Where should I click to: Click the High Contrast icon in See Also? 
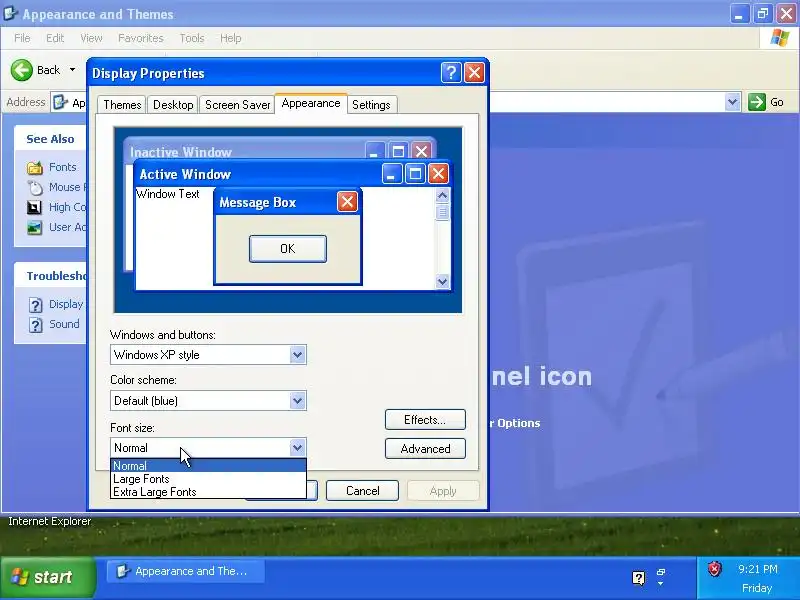click(34, 207)
